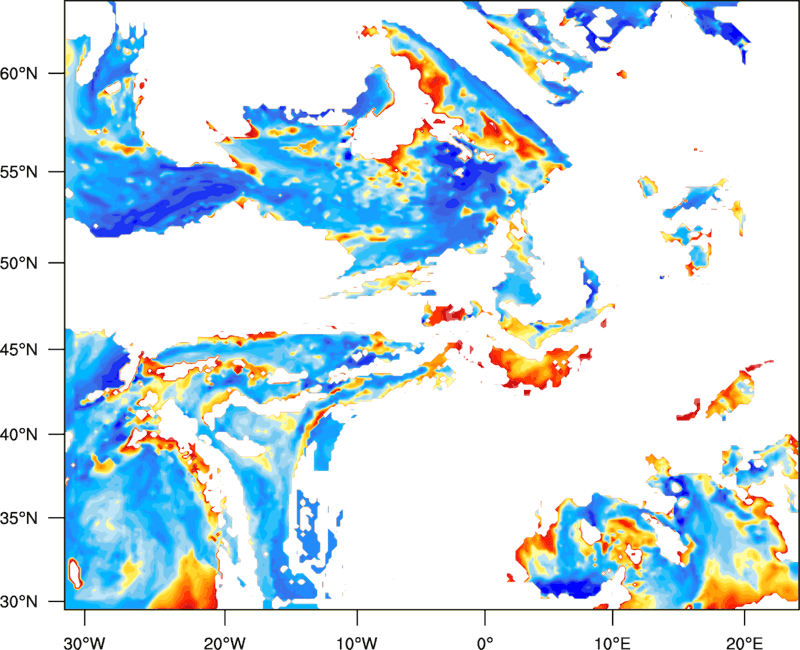Click the 20°E longitude label

point(744,643)
